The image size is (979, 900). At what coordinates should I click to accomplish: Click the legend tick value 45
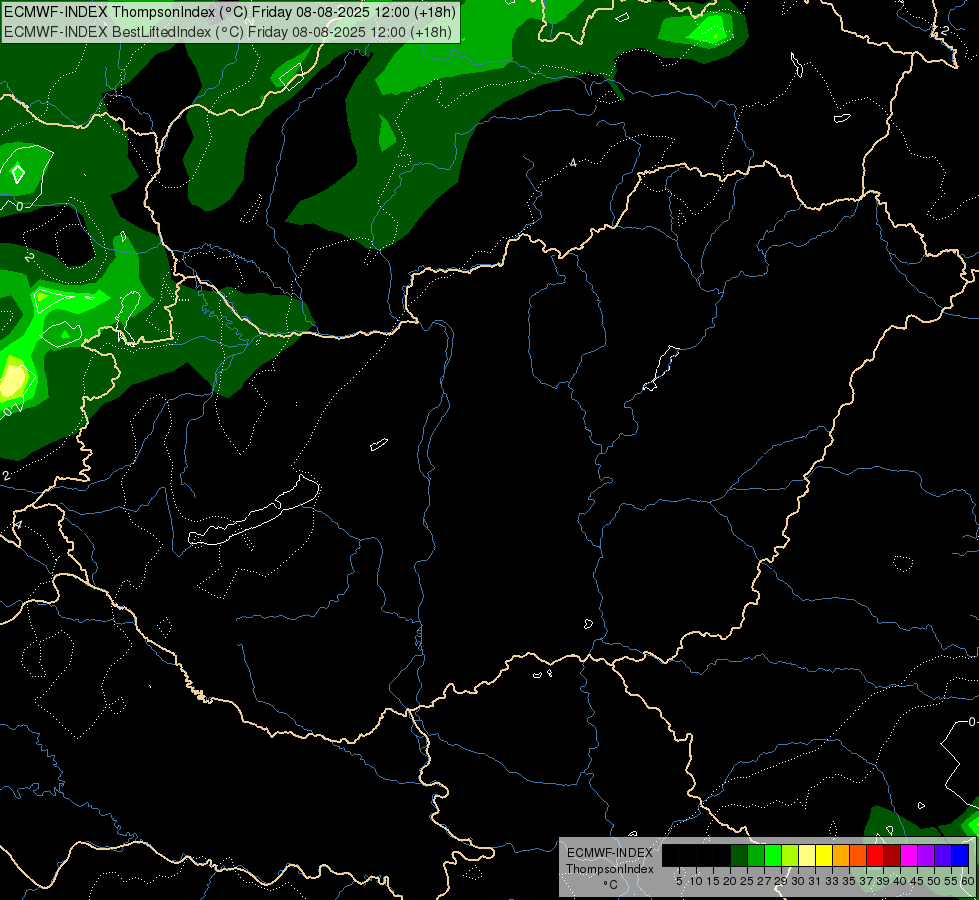point(917,881)
